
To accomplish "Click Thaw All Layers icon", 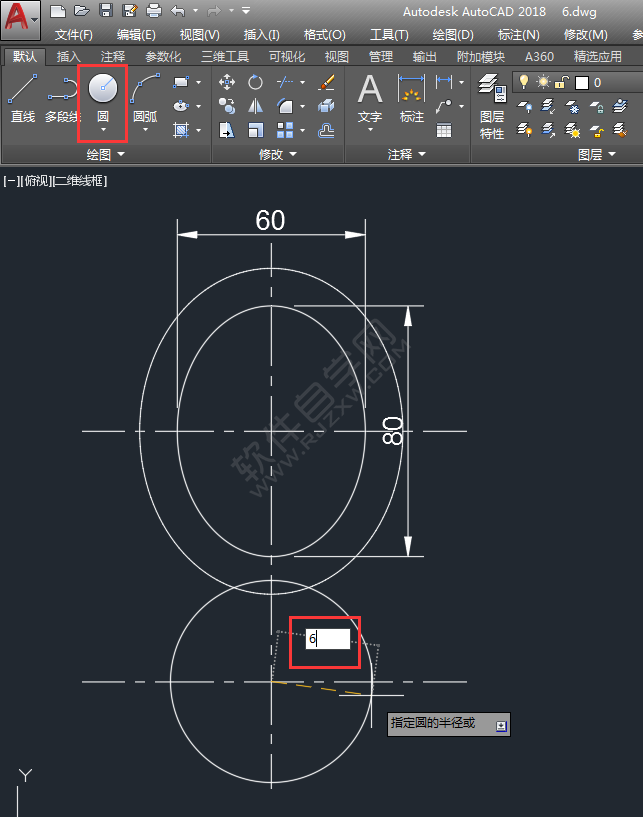I will coord(573,130).
